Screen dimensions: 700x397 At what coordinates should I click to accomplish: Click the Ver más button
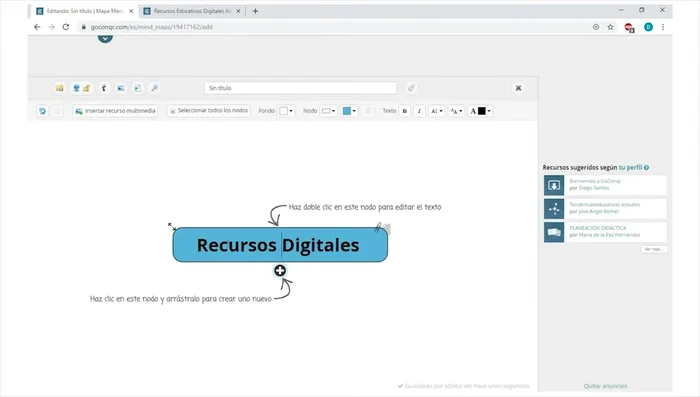[x=654, y=249]
